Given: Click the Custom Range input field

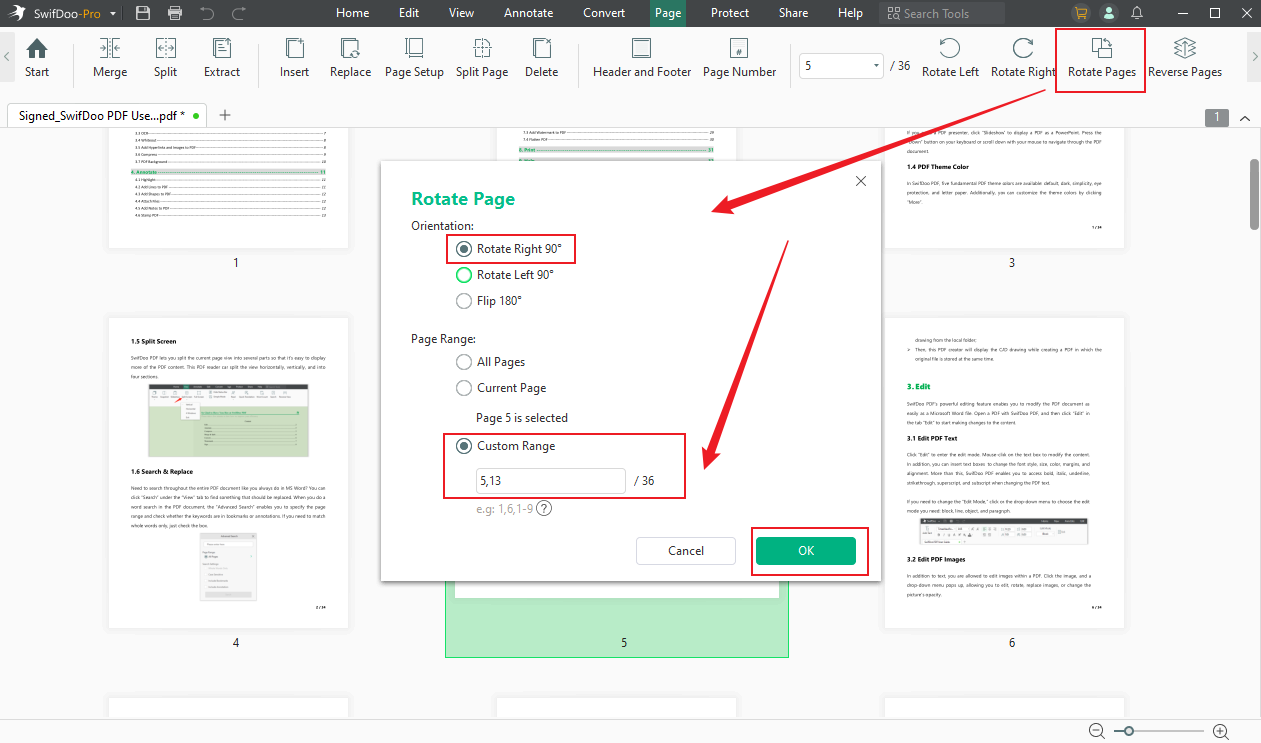Looking at the screenshot, I should coord(549,480).
